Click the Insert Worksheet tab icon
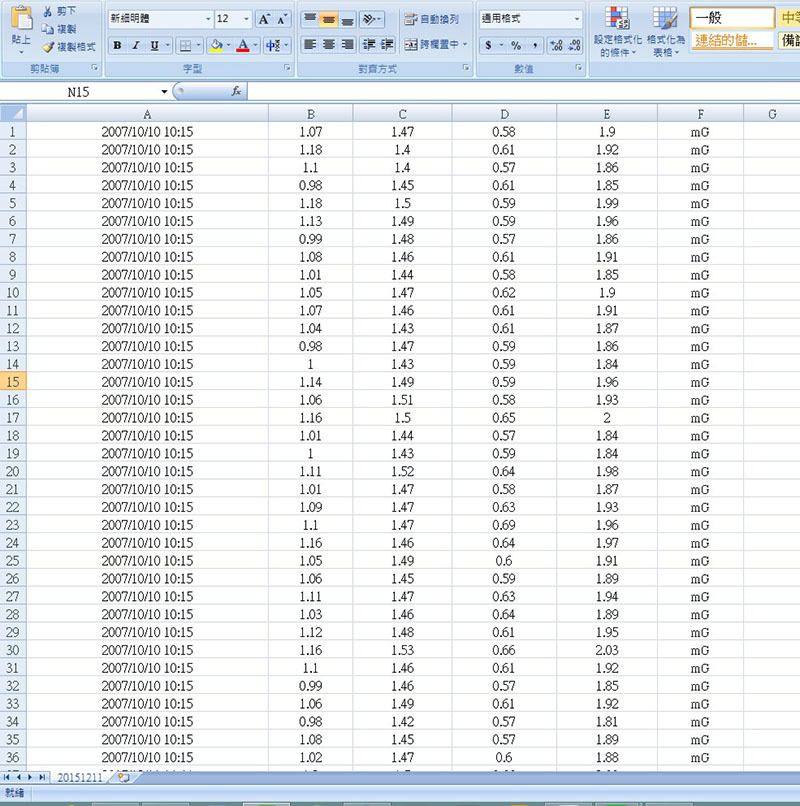800x806 pixels. [x=123, y=777]
